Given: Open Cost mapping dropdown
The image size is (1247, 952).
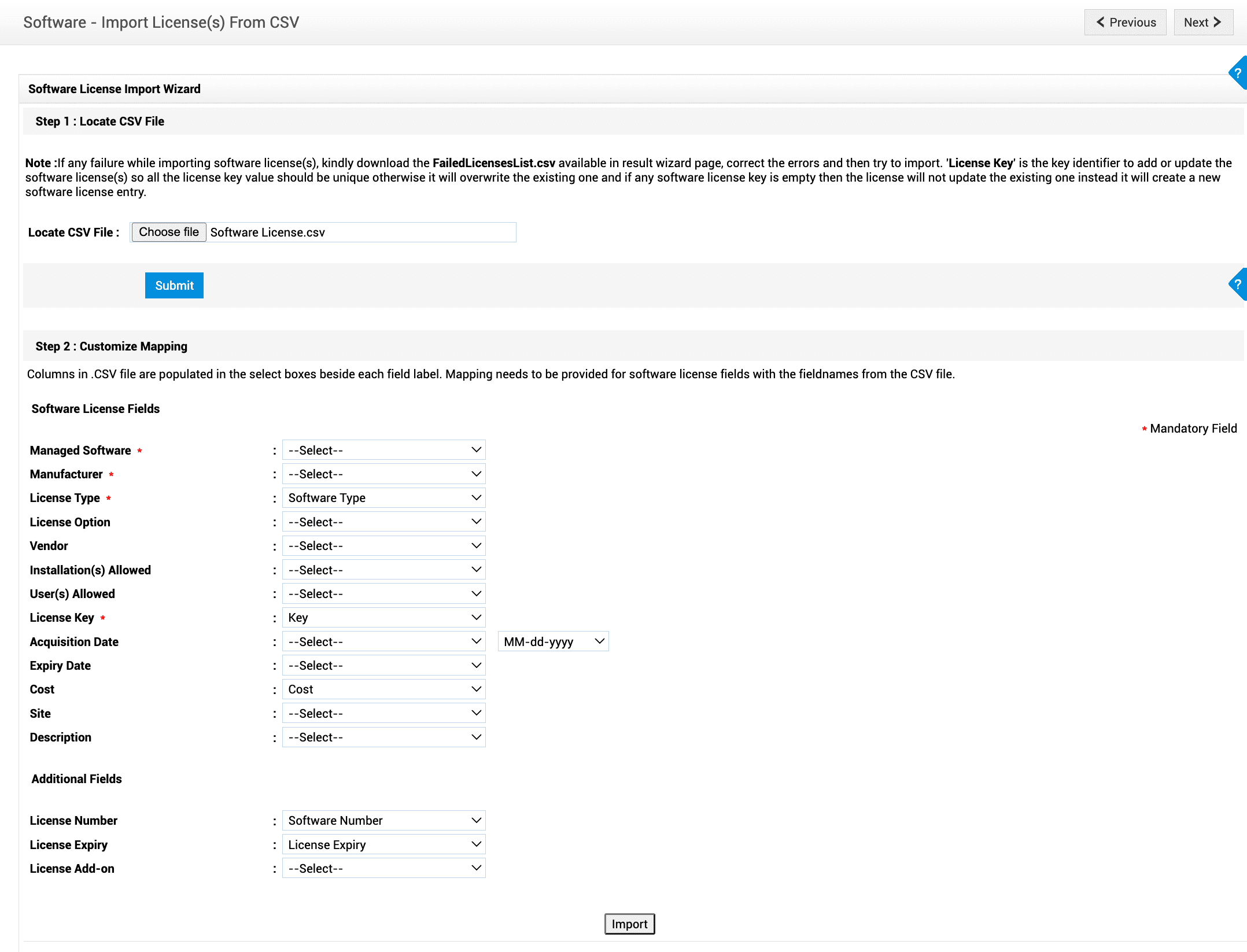Looking at the screenshot, I should tap(383, 689).
